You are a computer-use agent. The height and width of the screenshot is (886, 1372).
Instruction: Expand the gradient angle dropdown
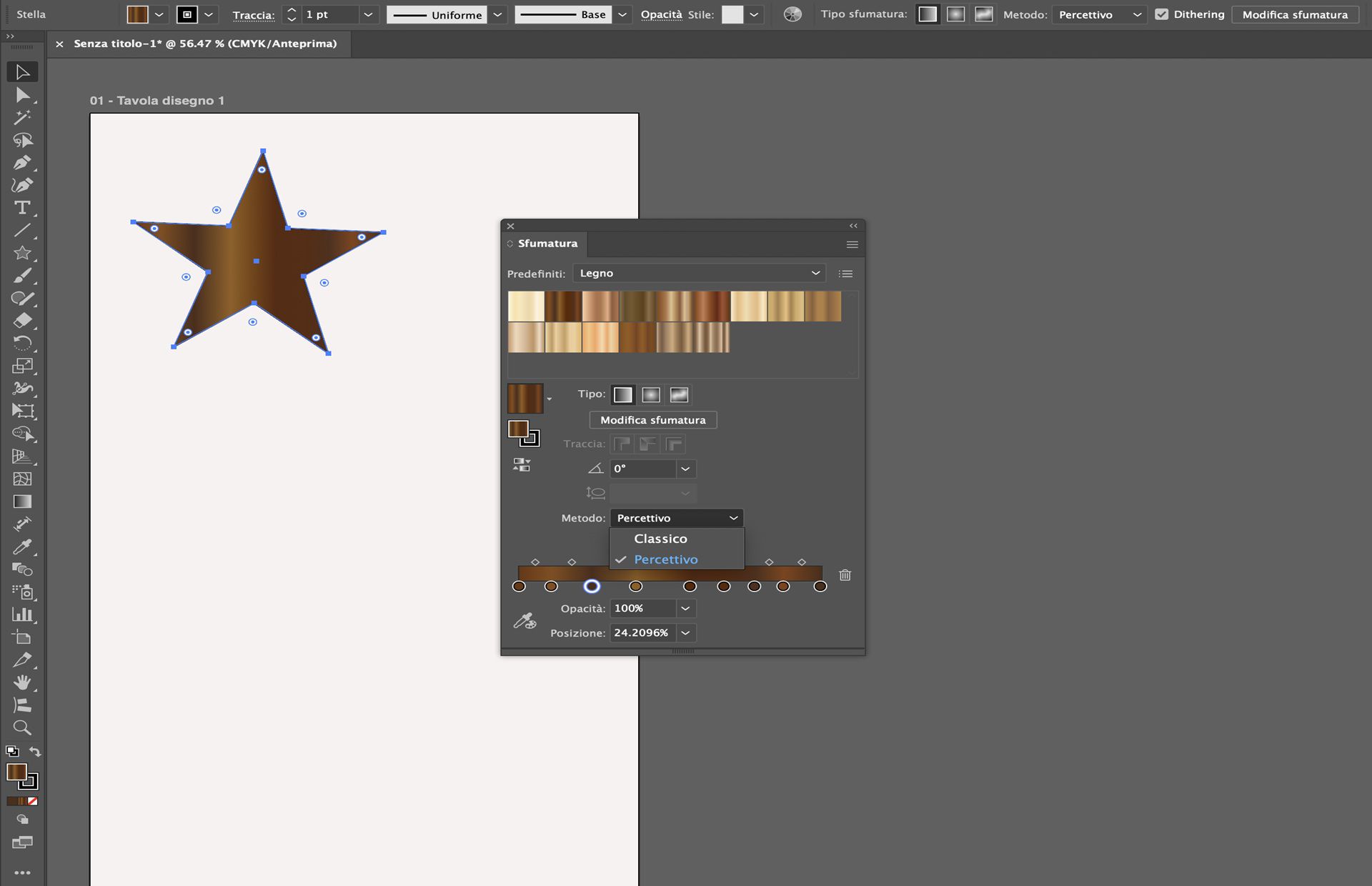pyautogui.click(x=685, y=469)
